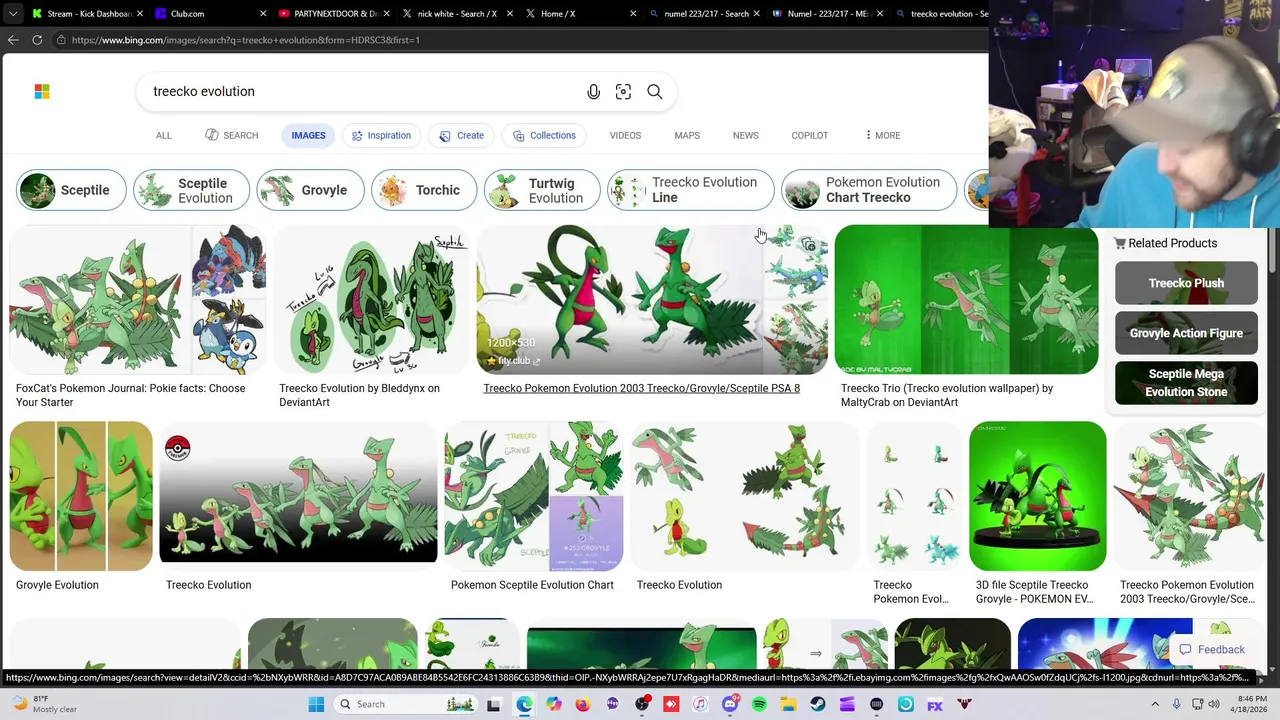
Task: Select the SEARCH tab
Action: pos(232,136)
